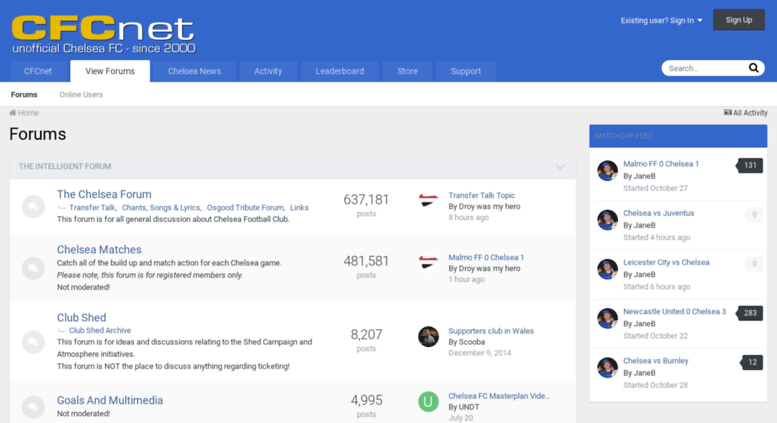Open the Existing user Sign In dropdown
The height and width of the screenshot is (423, 777).
661,20
